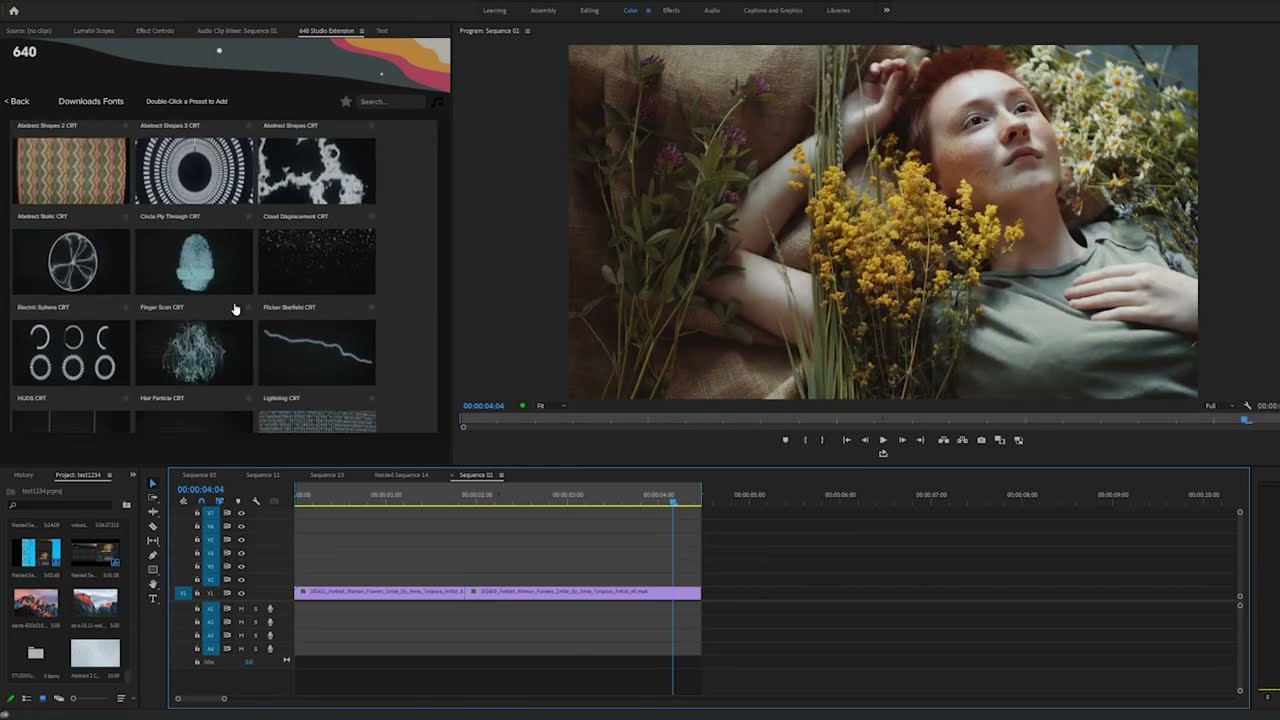
Task: Pick the Hand tool
Action: pos(153,584)
